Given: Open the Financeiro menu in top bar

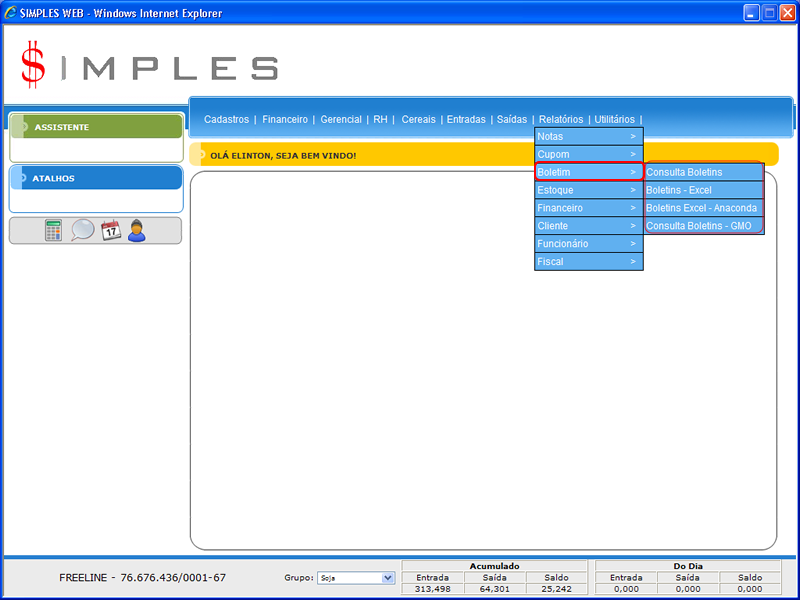Looking at the screenshot, I should (285, 119).
